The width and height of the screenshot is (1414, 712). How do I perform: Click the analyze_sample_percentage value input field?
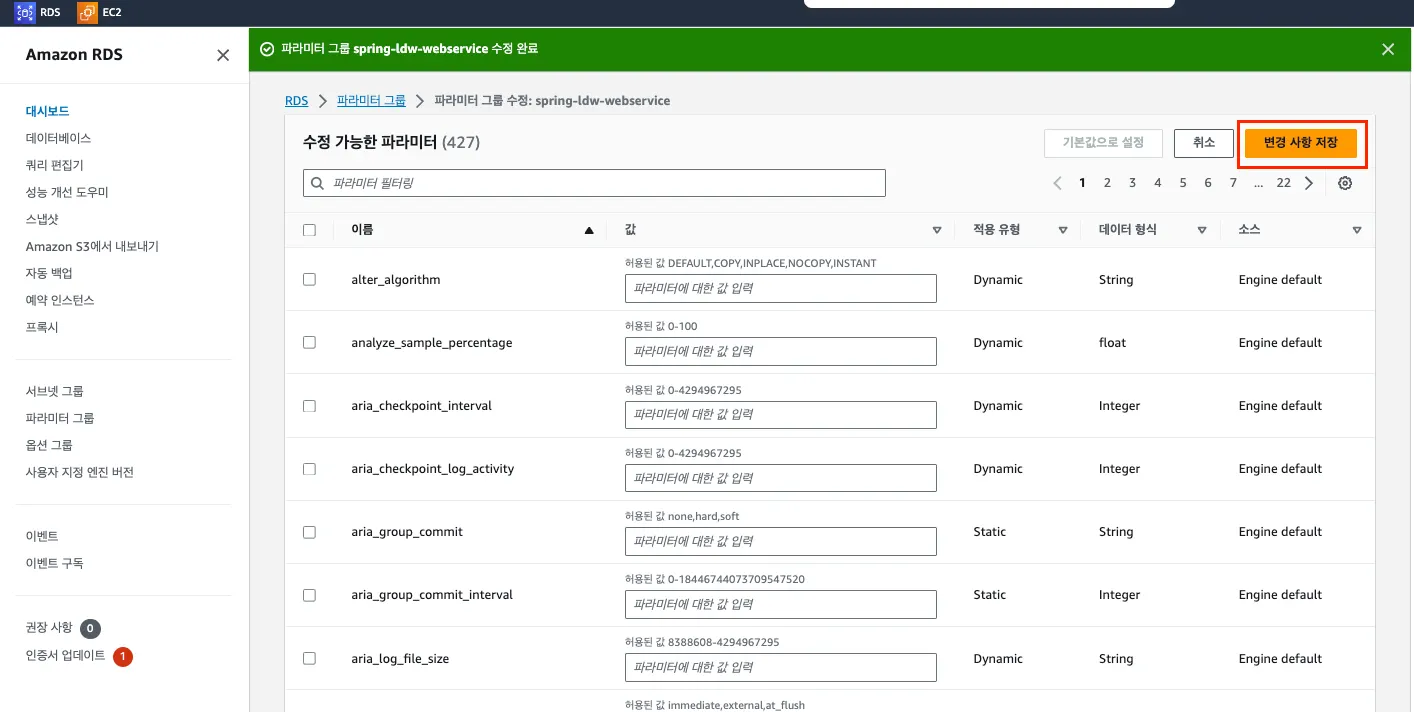(x=781, y=351)
